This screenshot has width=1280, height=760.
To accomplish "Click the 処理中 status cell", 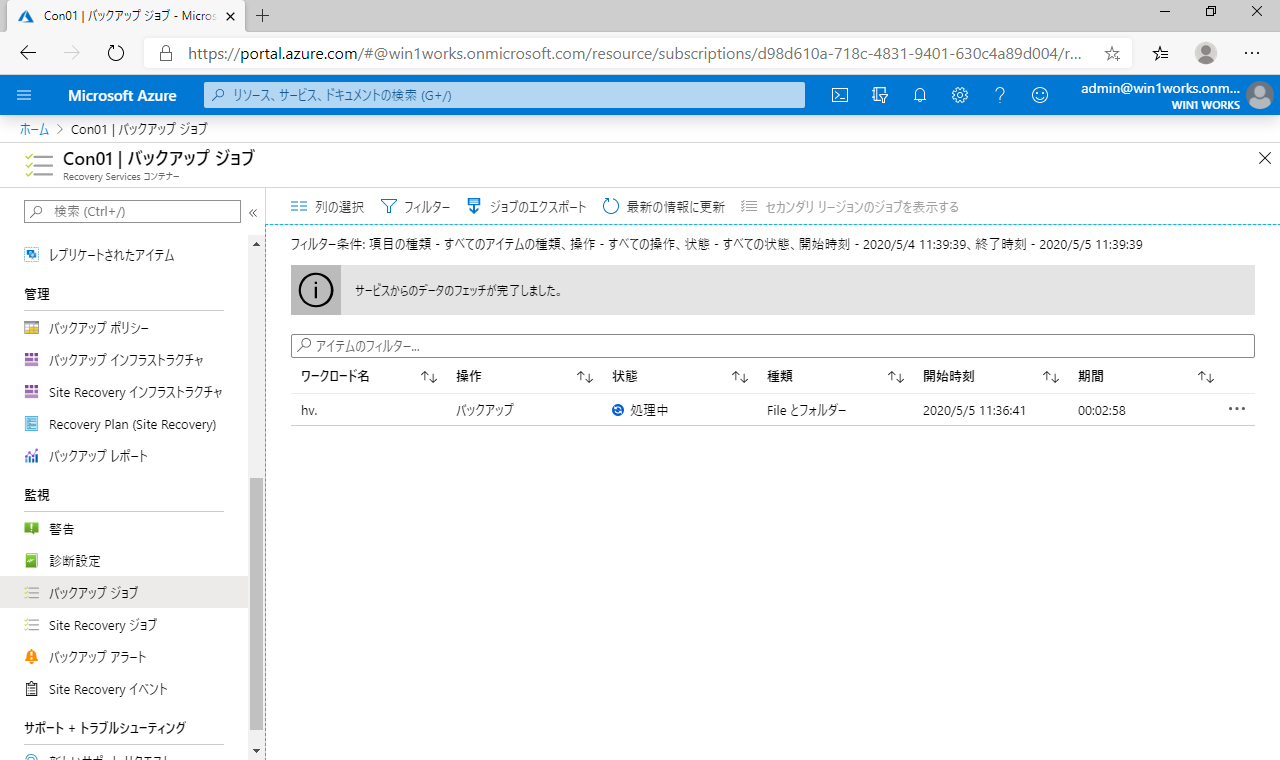I will [640, 410].
